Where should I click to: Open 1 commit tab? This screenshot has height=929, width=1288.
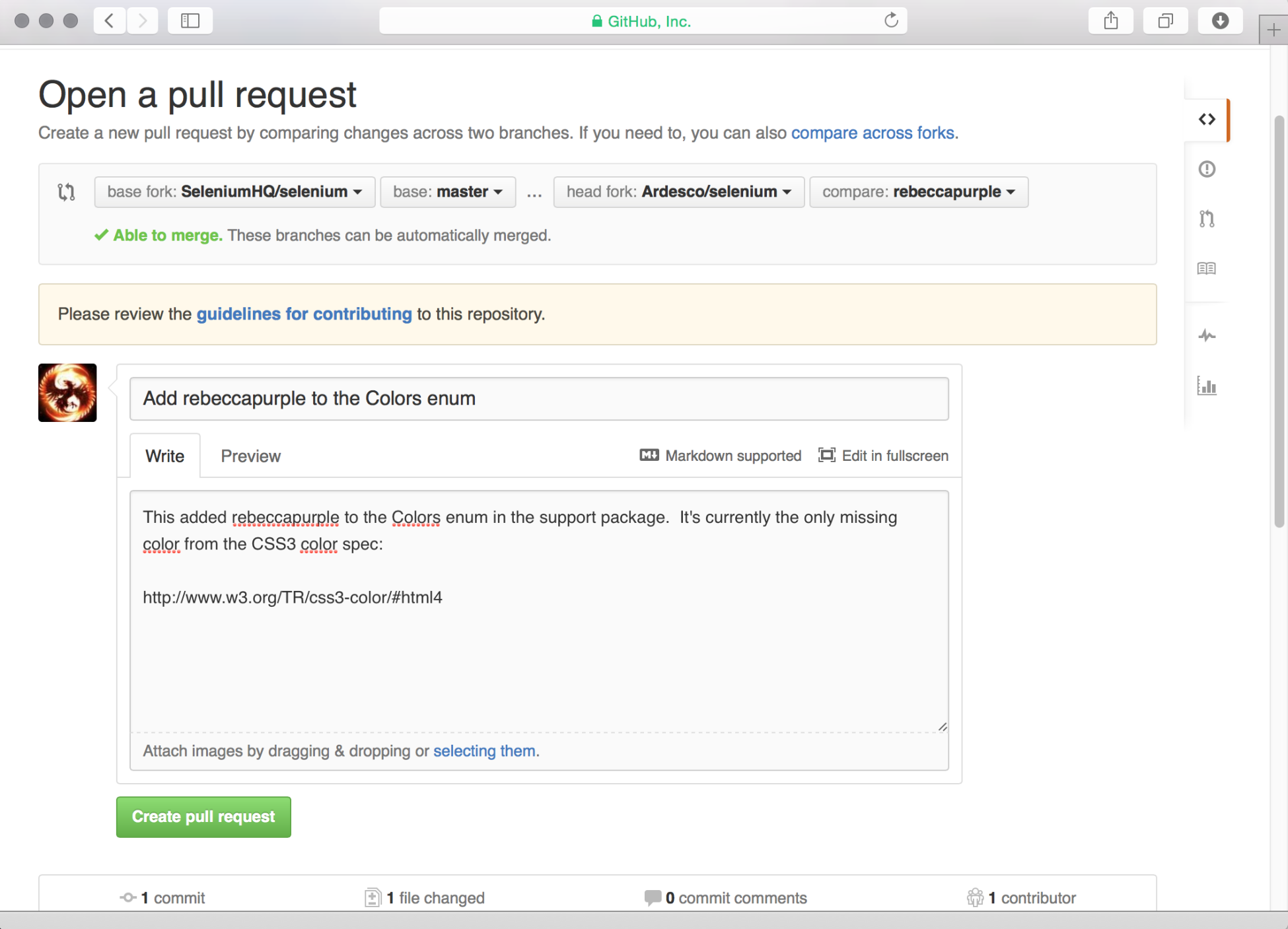tap(162, 898)
